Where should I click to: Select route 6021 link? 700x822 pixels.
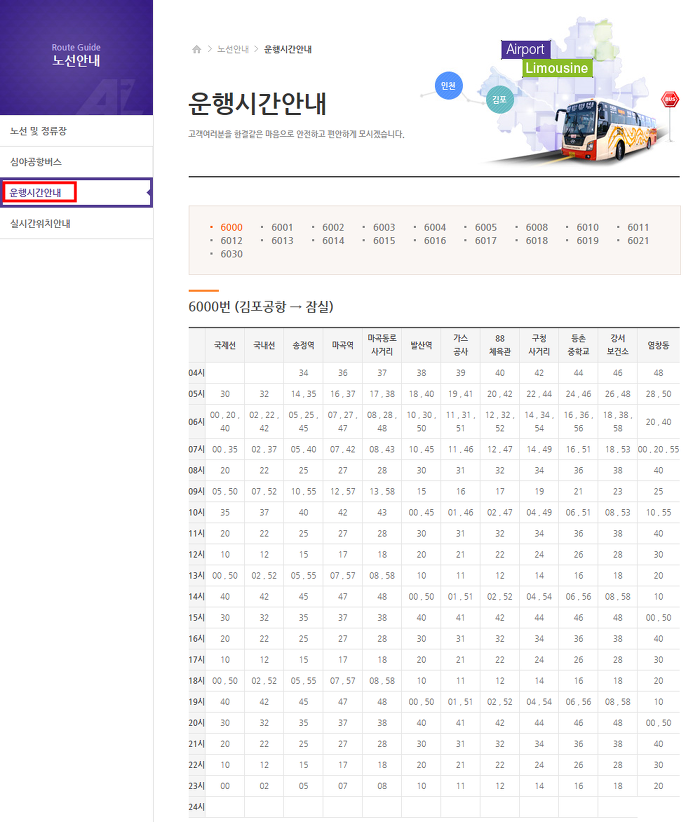point(638,241)
